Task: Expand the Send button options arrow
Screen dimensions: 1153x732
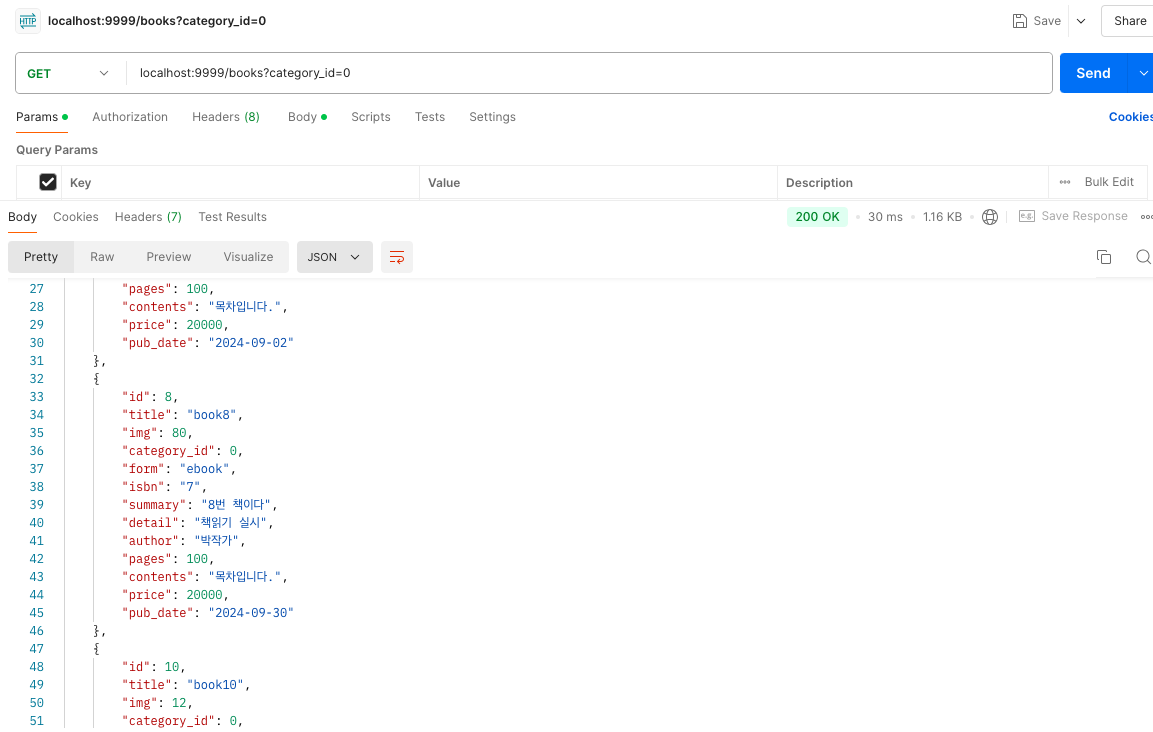Action: point(1143,73)
